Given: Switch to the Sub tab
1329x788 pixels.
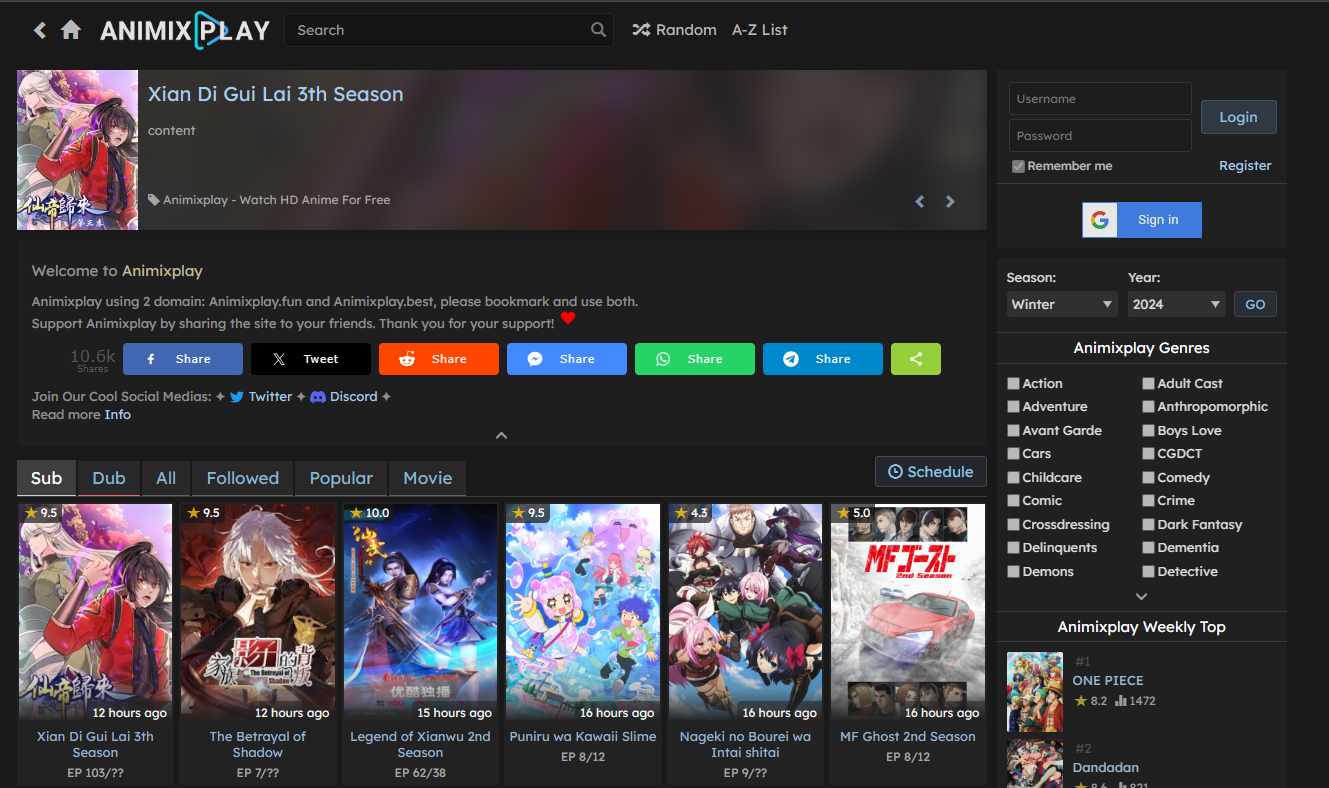Looking at the screenshot, I should click(x=46, y=478).
